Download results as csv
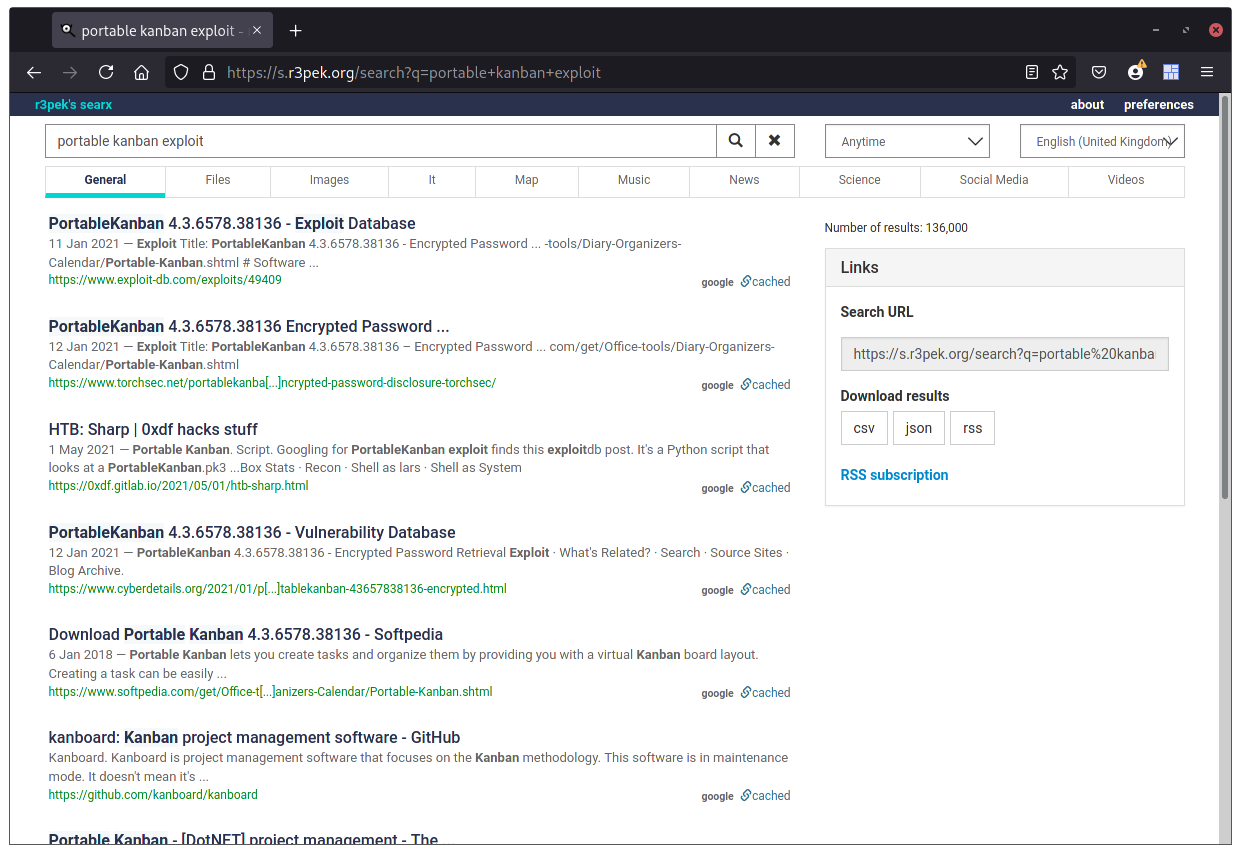 click(x=863, y=428)
